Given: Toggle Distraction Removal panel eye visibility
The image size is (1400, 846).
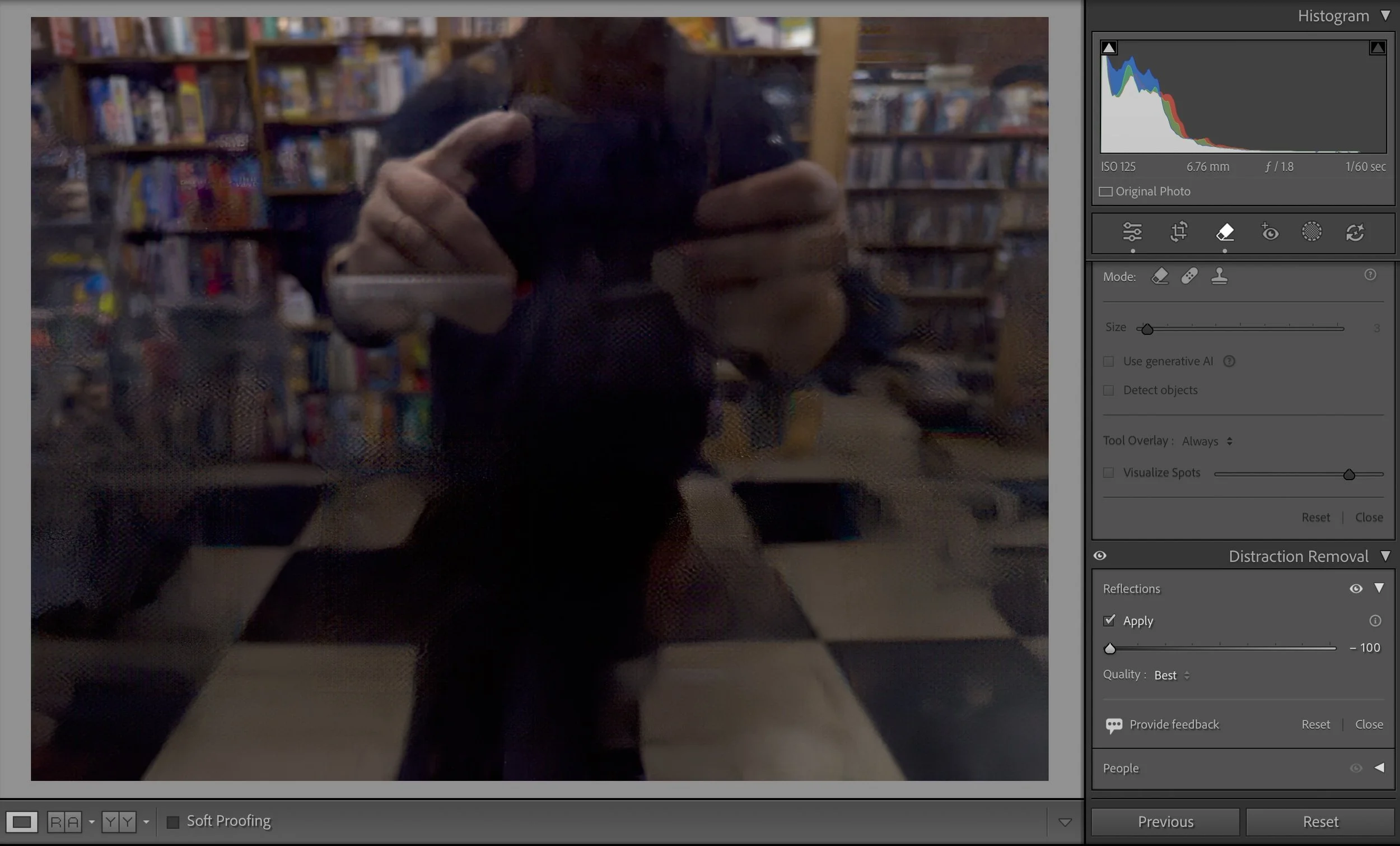Looking at the screenshot, I should pyautogui.click(x=1100, y=555).
